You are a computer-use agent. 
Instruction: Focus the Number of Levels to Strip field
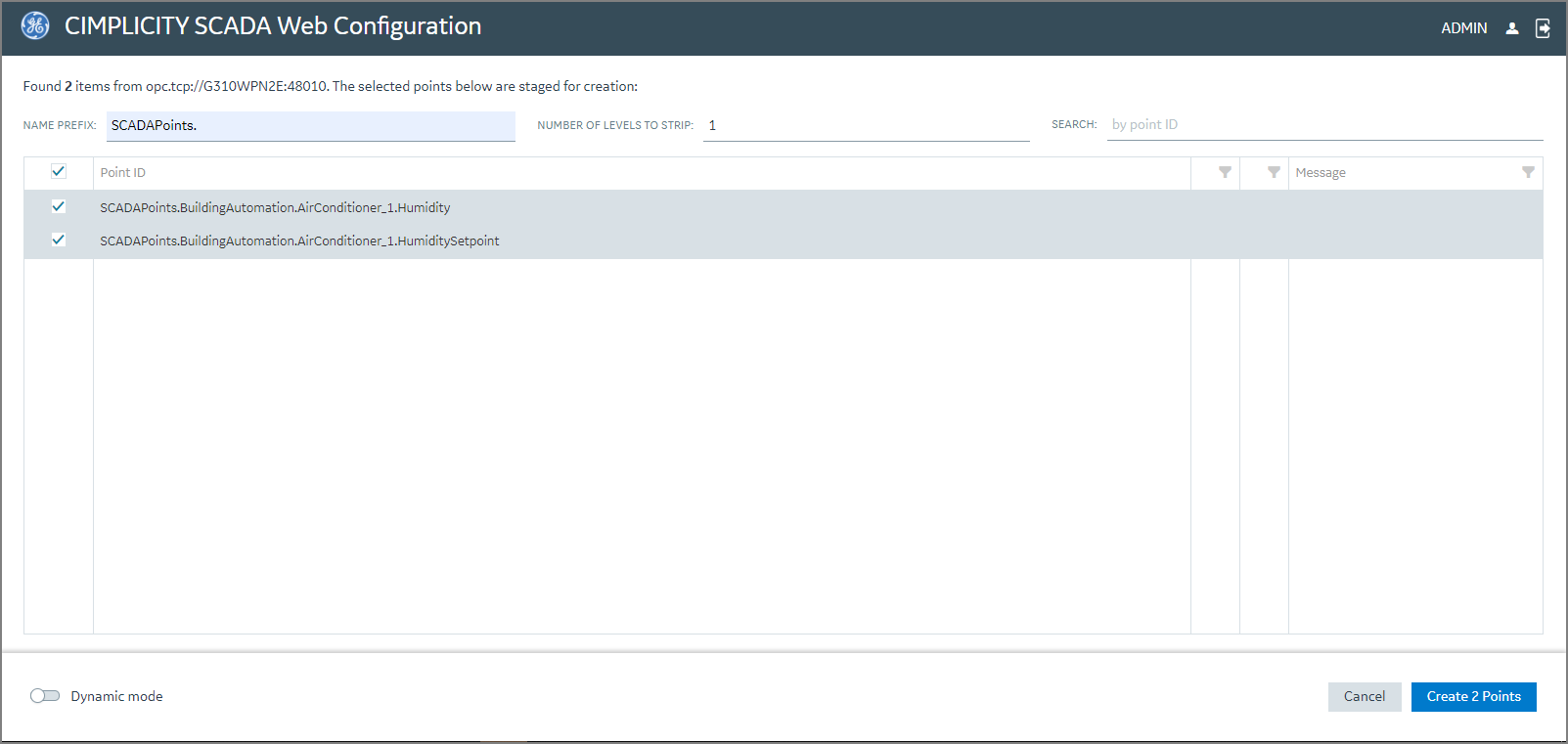(866, 125)
